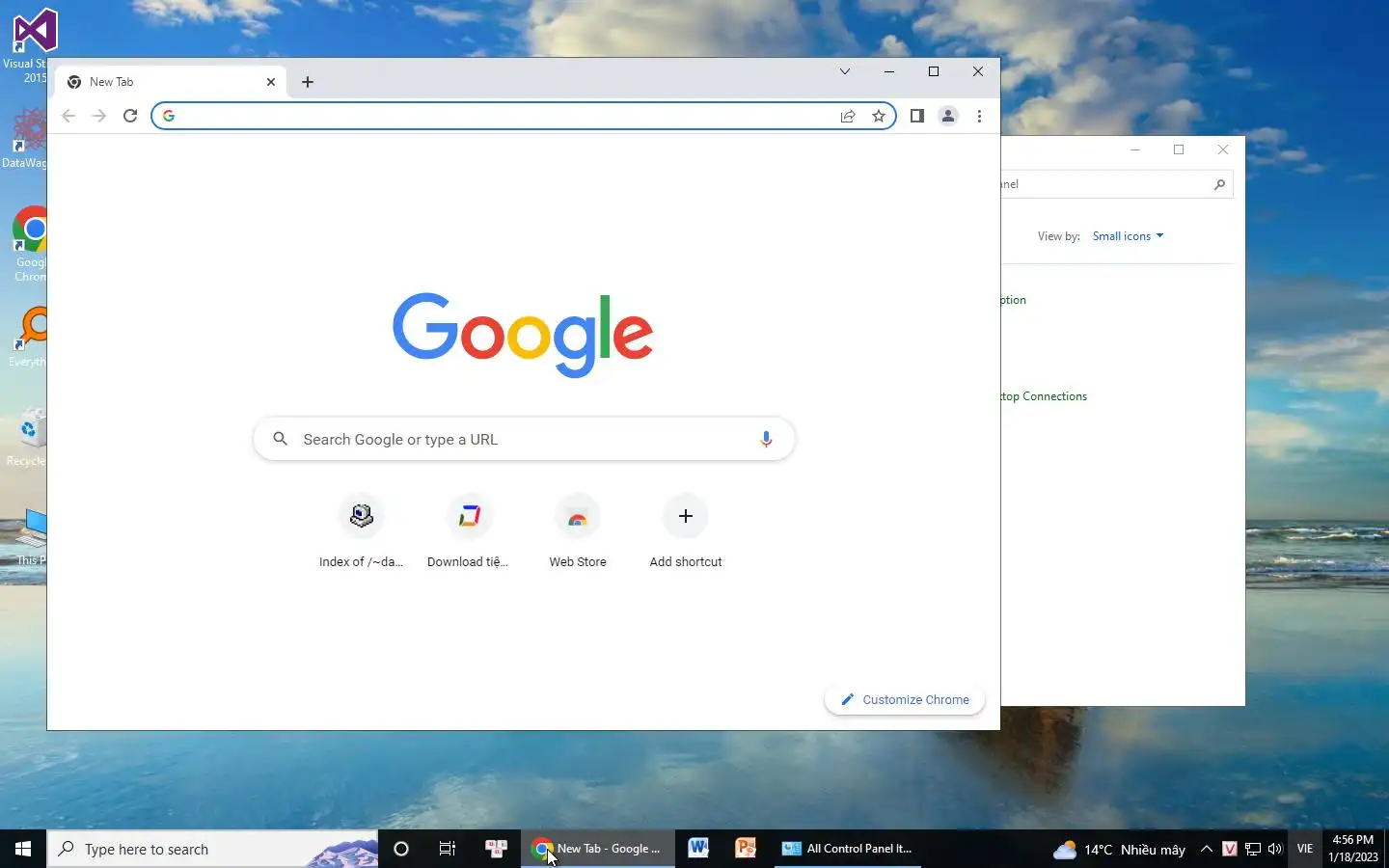Open the Download tiệ... shortcut
This screenshot has width=1389, height=868.
(x=469, y=531)
